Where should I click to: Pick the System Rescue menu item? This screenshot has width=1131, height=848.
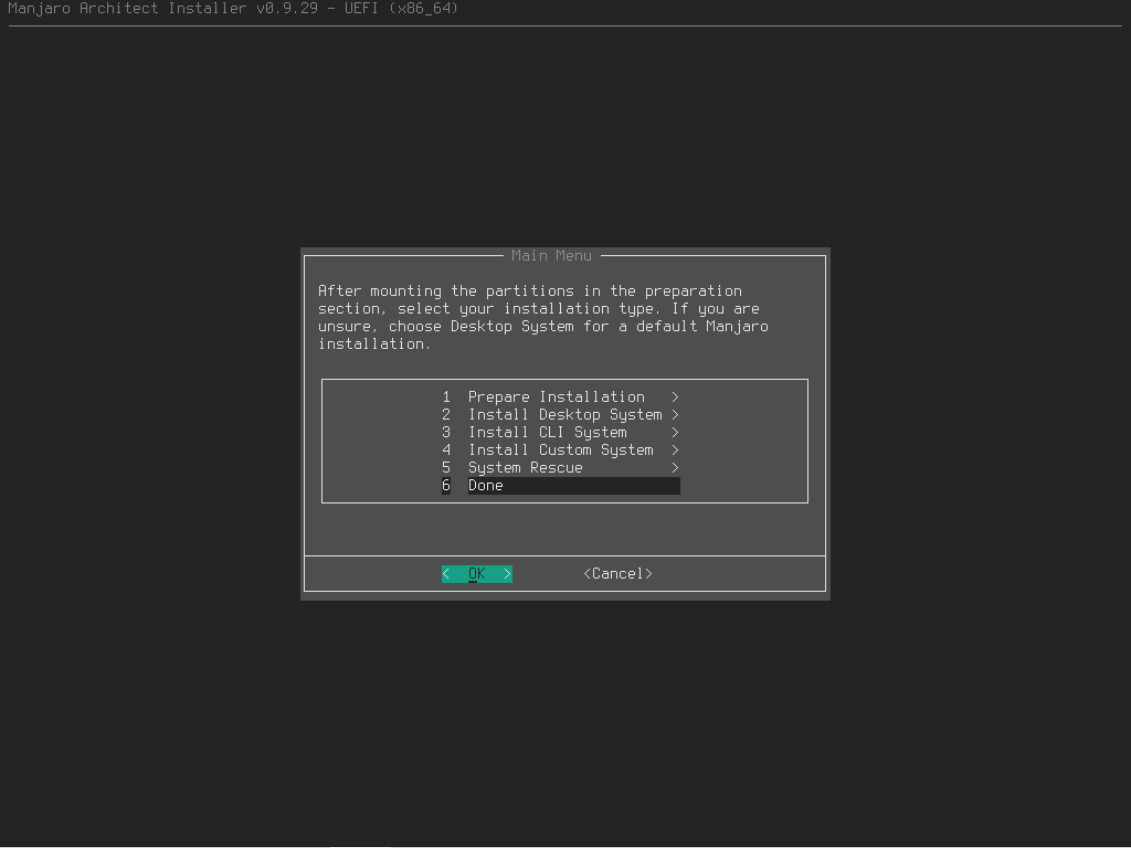525,468
